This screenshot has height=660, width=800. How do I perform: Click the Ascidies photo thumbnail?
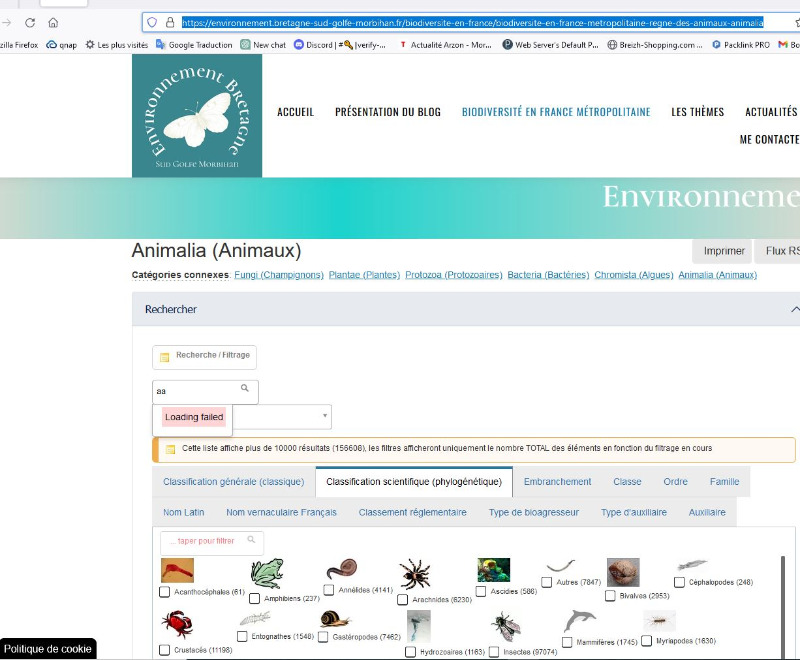[493, 570]
